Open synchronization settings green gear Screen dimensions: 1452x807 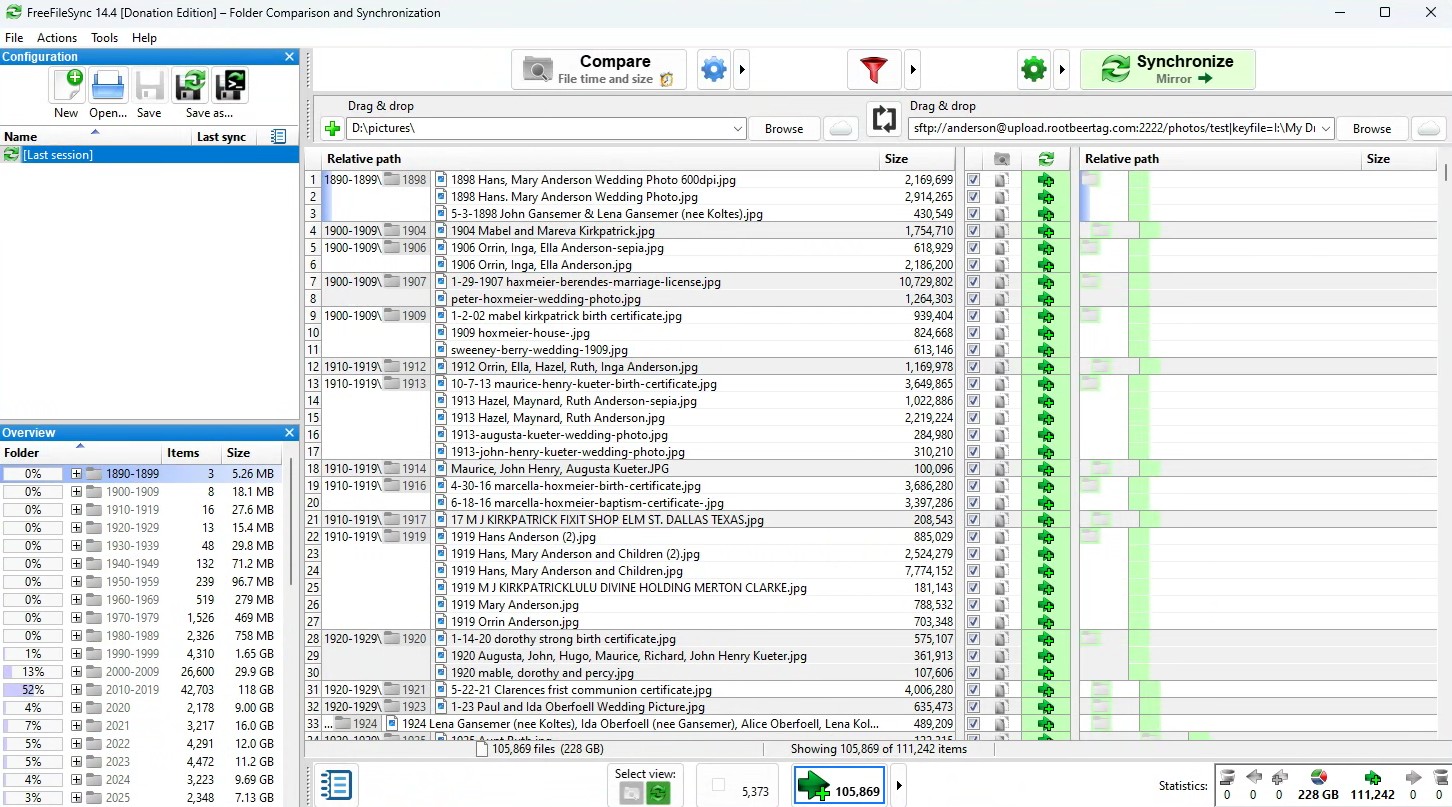1033,70
